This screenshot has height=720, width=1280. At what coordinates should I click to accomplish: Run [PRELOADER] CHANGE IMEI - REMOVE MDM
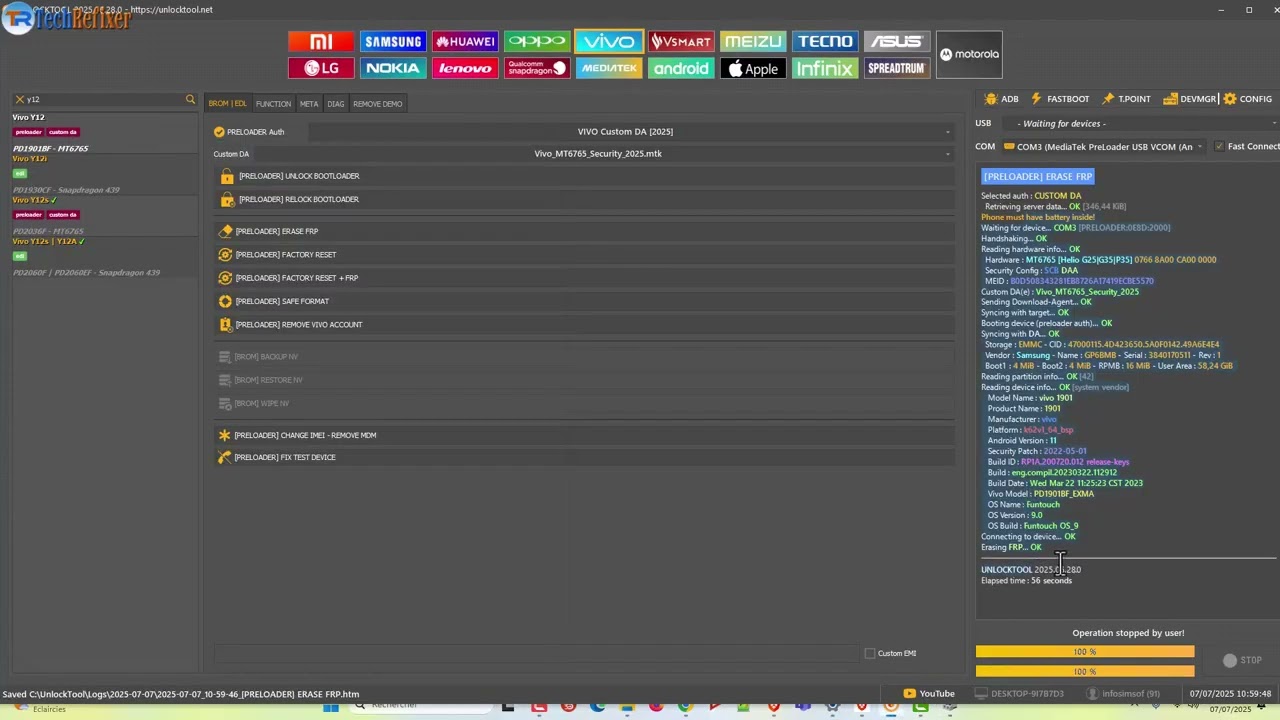tap(584, 435)
